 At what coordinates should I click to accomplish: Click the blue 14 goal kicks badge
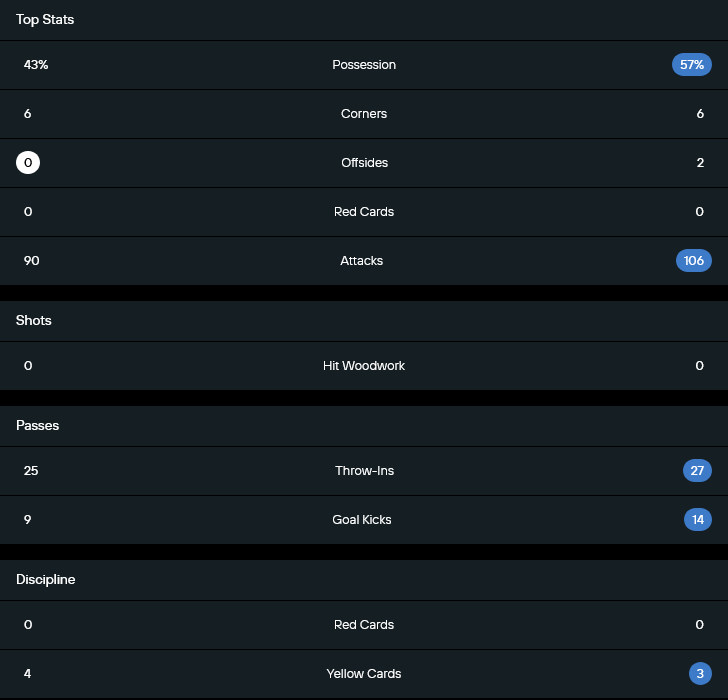(x=698, y=520)
